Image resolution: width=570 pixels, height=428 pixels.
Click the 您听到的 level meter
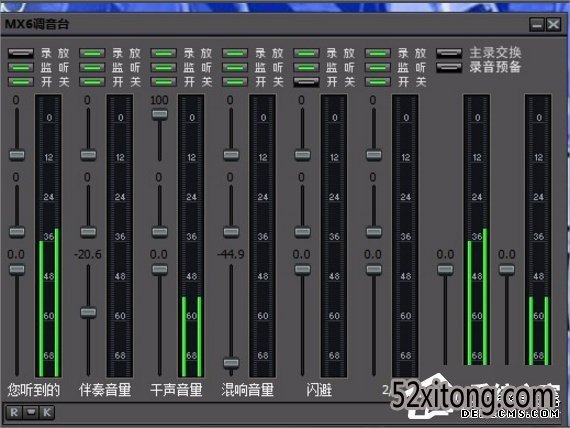tap(48, 236)
